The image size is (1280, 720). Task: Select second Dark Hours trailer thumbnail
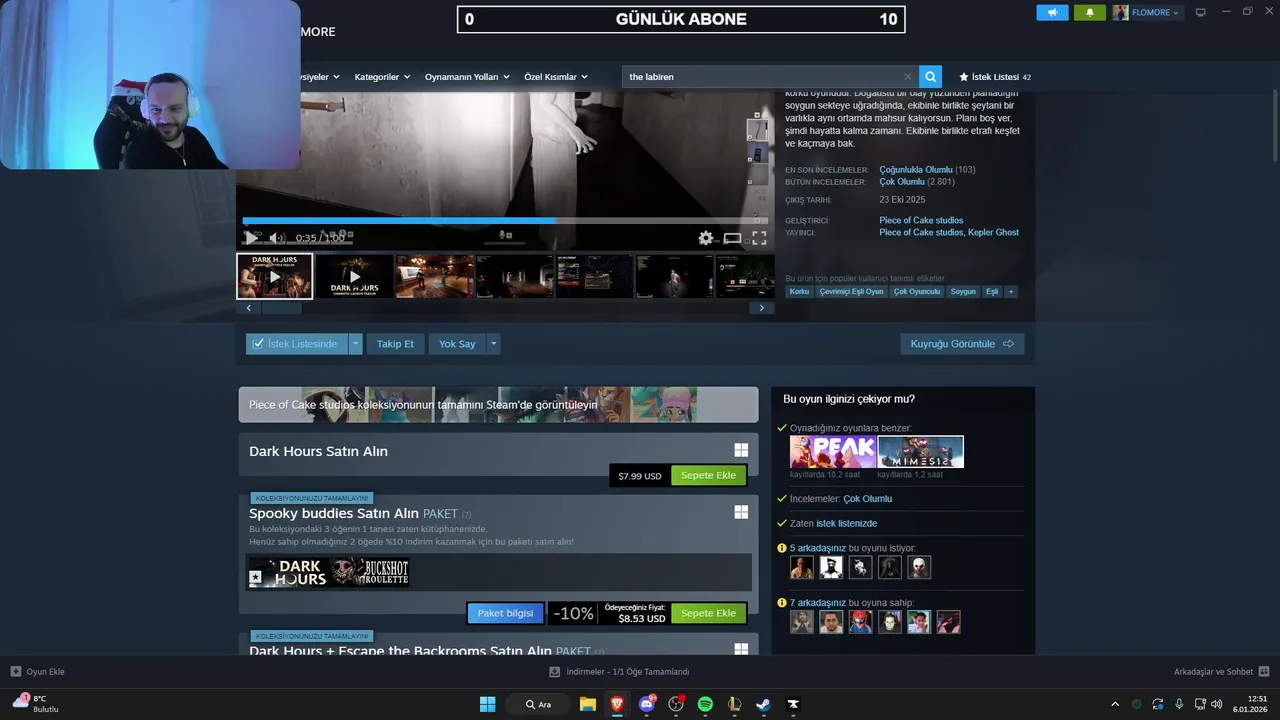(354, 276)
